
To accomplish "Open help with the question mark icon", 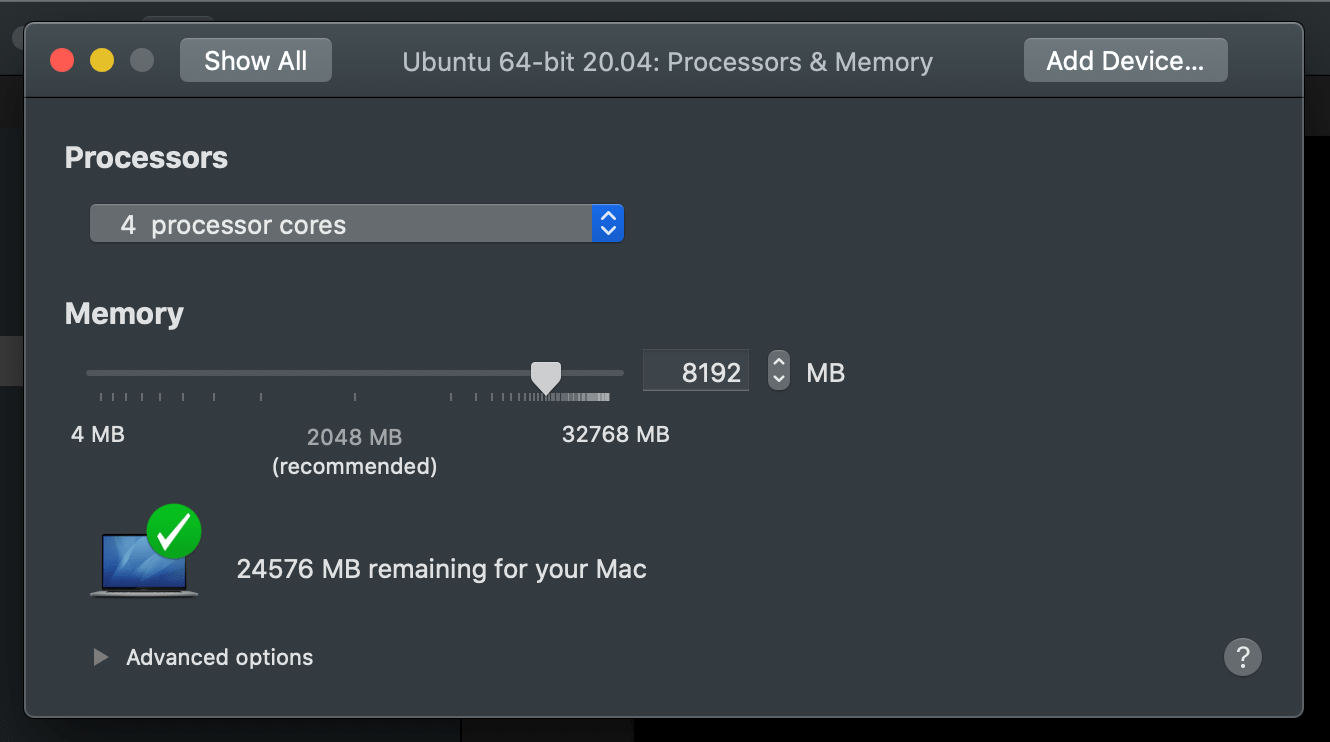I will coord(1242,657).
